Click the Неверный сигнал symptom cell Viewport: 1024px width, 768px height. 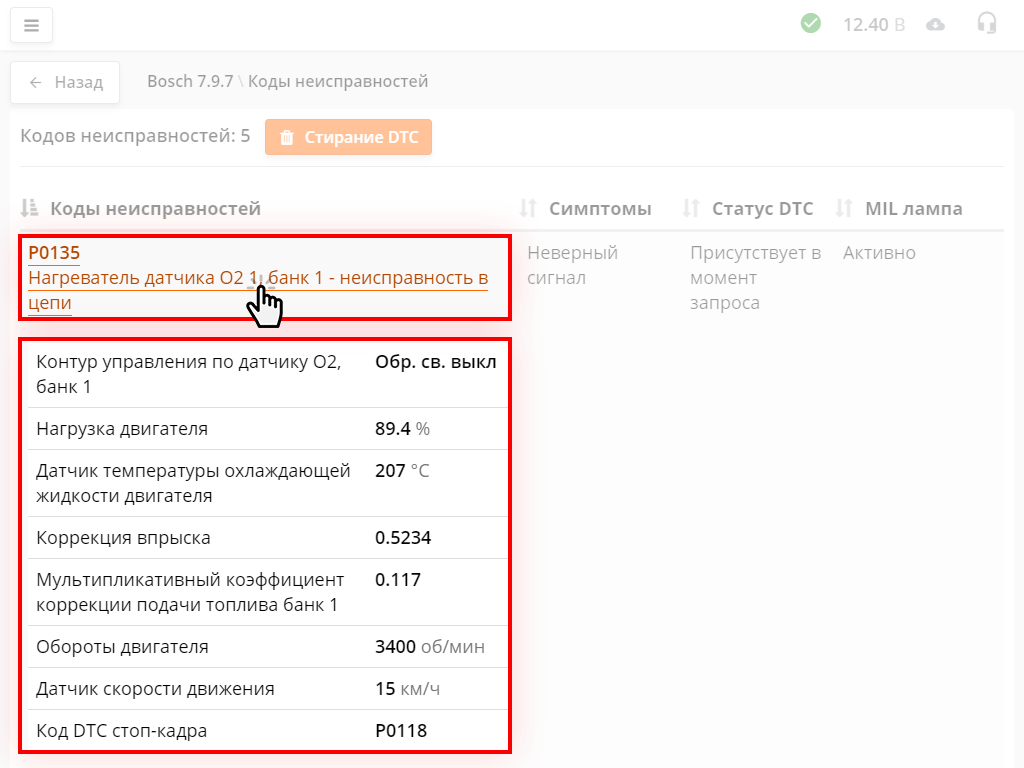(572, 265)
